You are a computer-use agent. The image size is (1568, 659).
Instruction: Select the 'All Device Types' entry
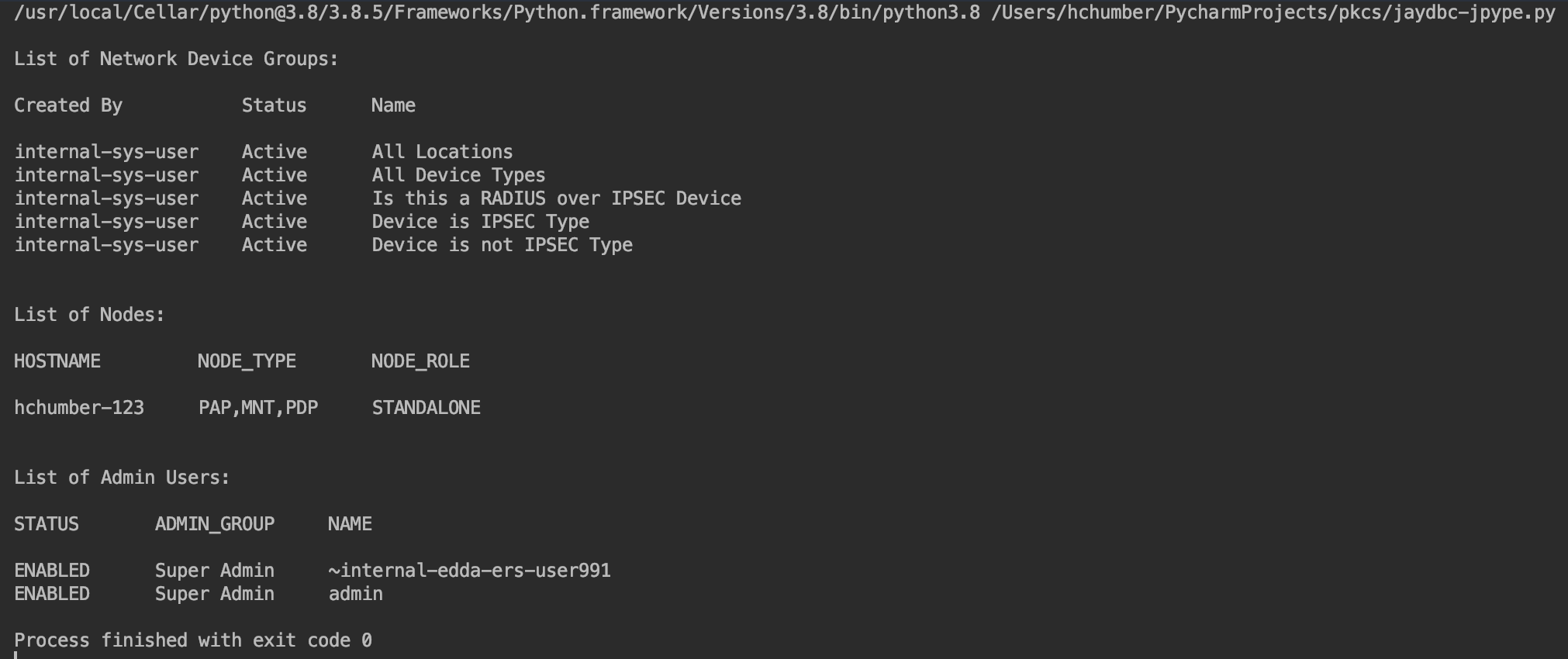(458, 175)
